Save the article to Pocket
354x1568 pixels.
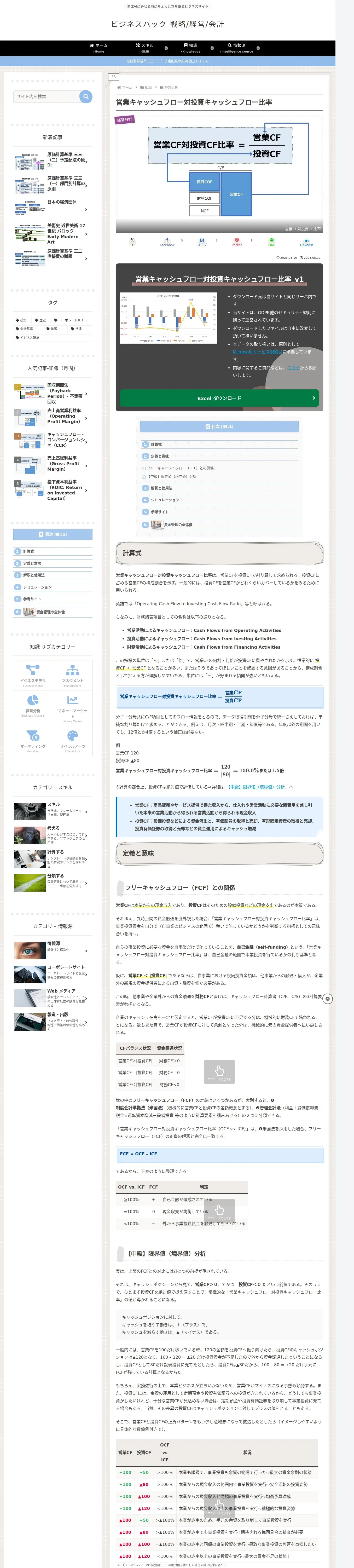click(x=237, y=242)
